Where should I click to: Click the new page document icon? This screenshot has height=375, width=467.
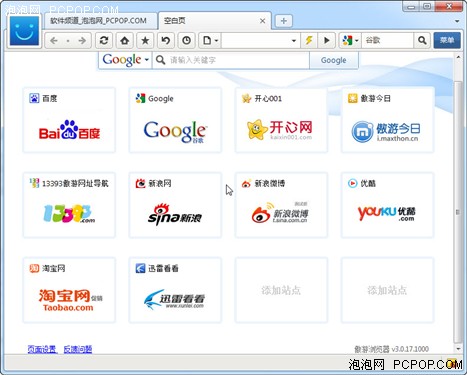pos(207,41)
